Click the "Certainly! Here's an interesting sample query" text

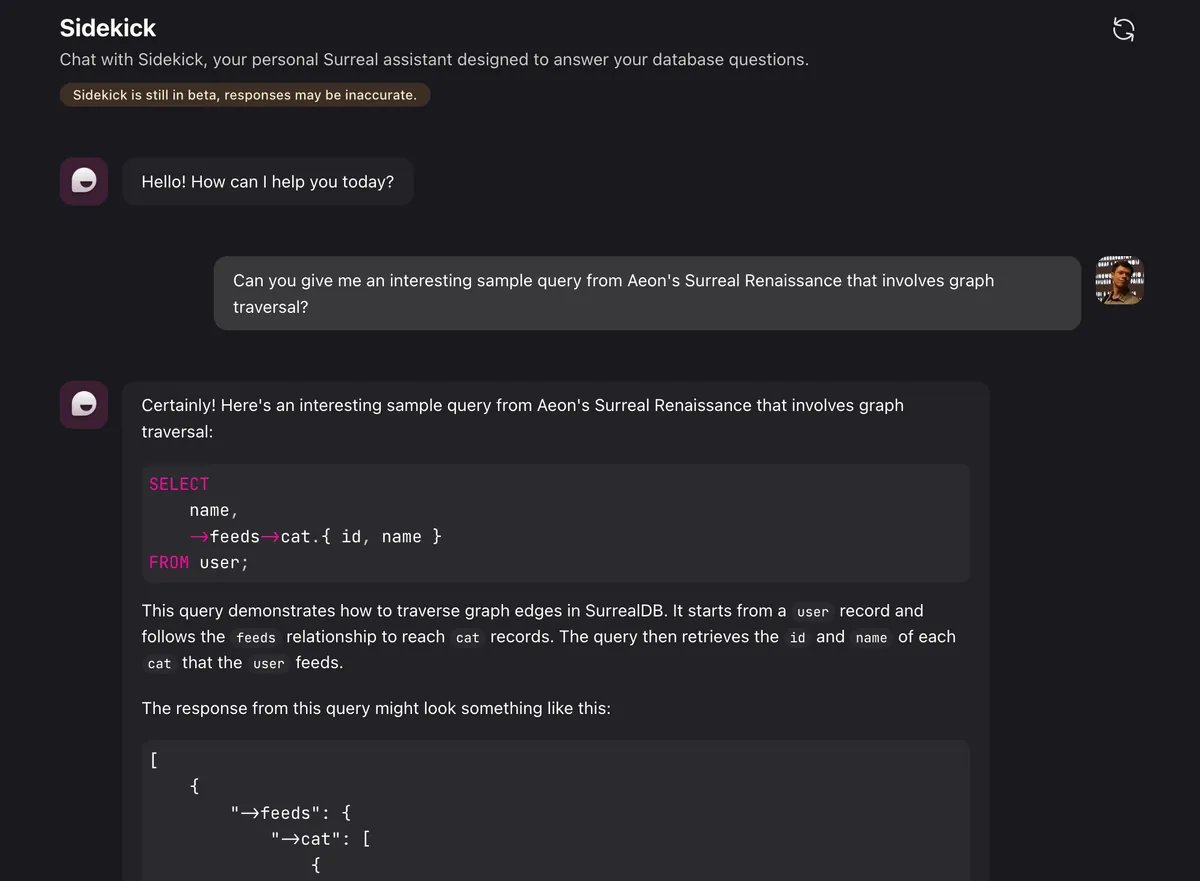523,418
